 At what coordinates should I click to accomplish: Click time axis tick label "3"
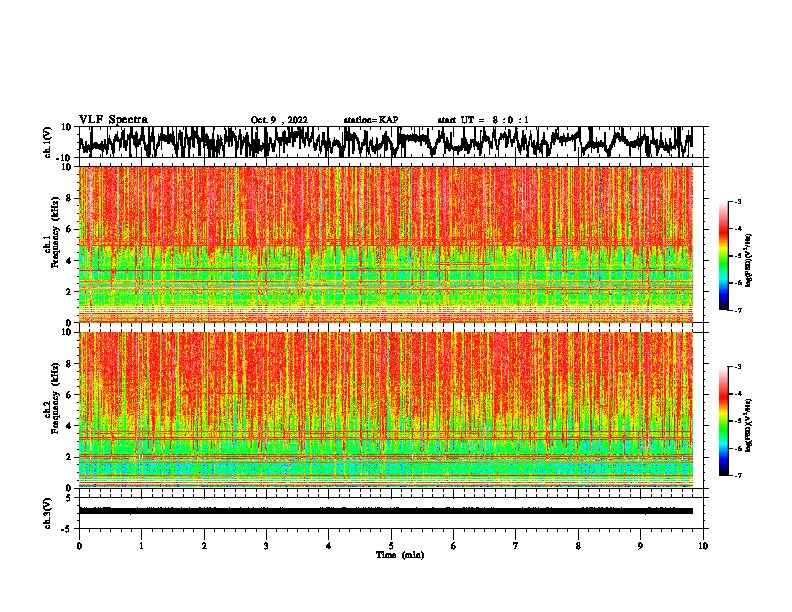(x=266, y=546)
